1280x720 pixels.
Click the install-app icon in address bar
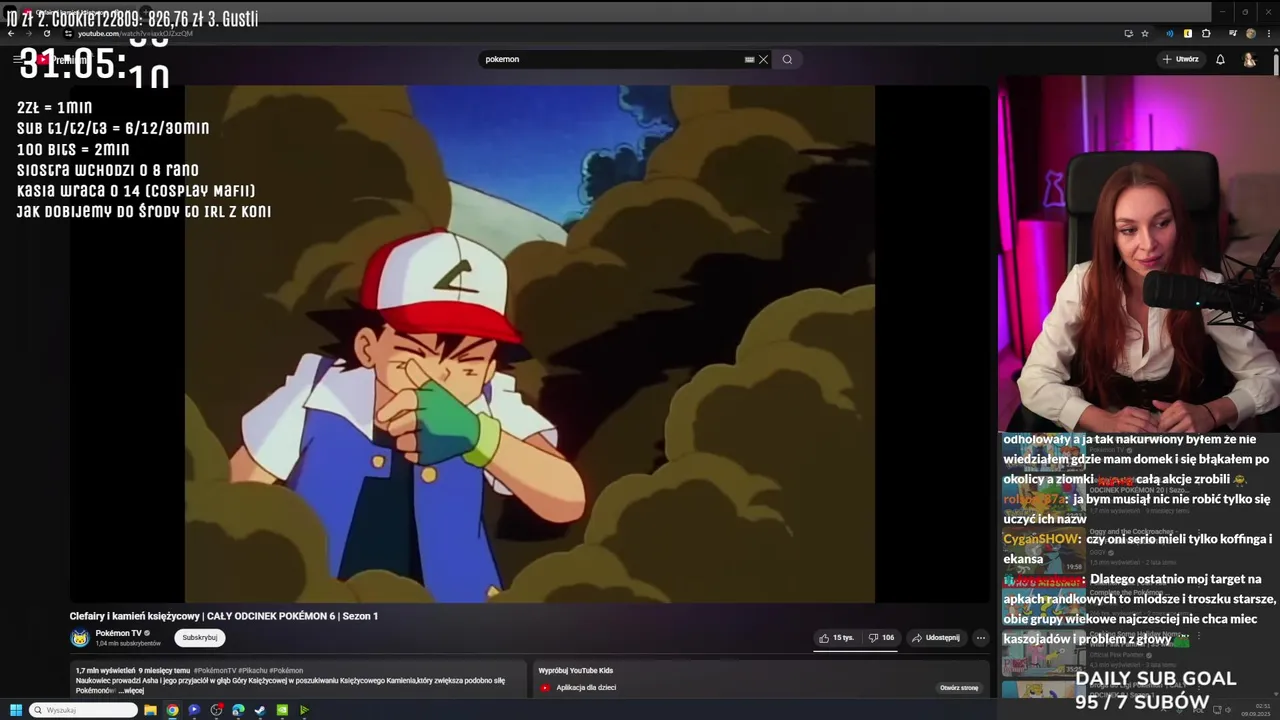[x=1128, y=33]
